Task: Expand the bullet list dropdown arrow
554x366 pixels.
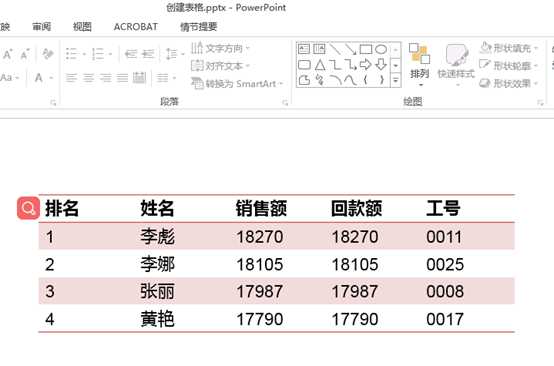Action: [x=84, y=54]
